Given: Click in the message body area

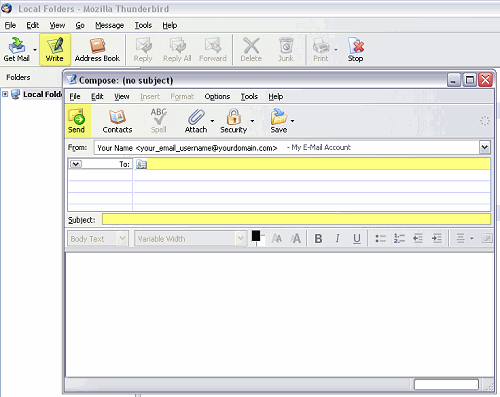Looking at the screenshot, I should (x=279, y=315).
